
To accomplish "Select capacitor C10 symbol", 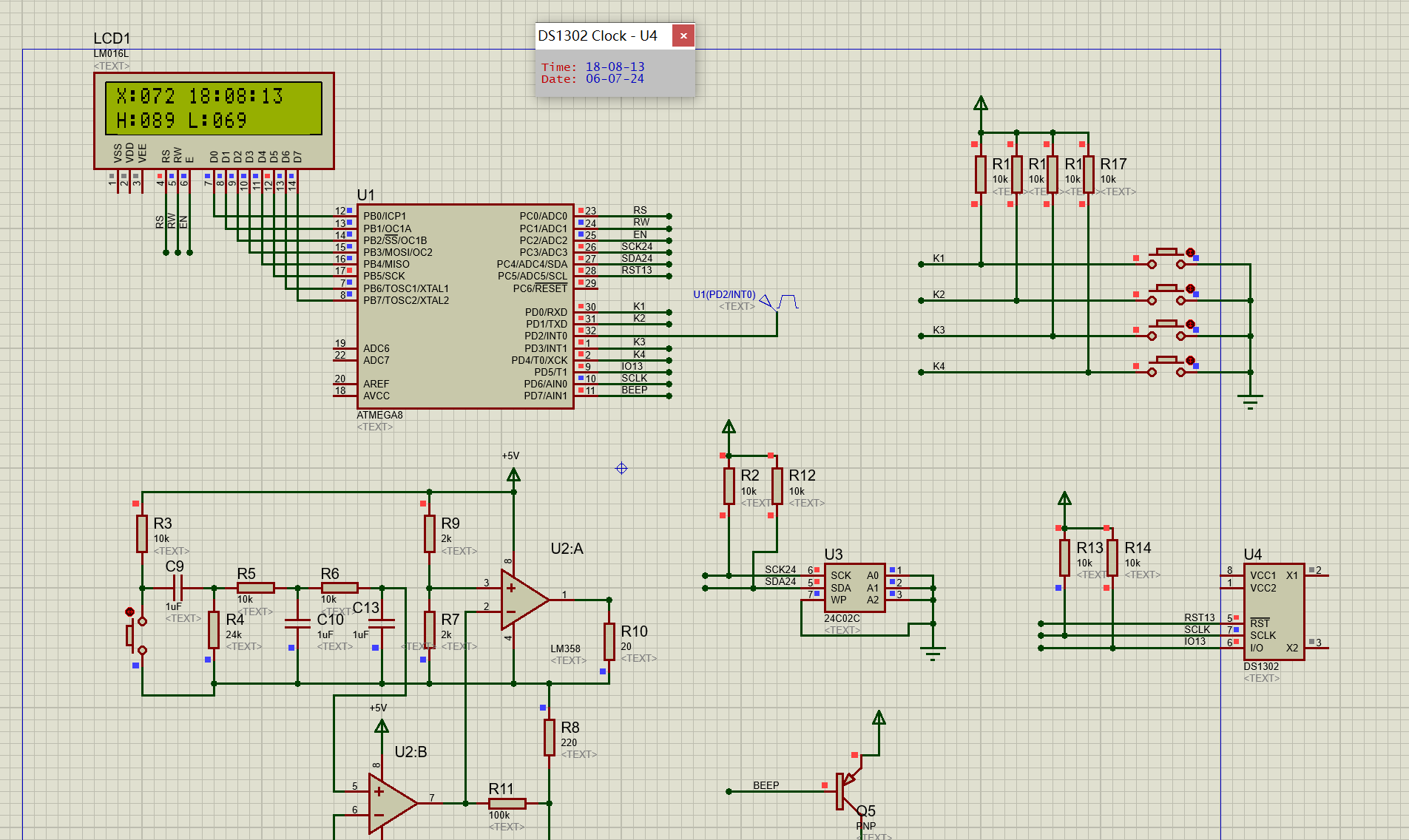I will click(x=297, y=623).
